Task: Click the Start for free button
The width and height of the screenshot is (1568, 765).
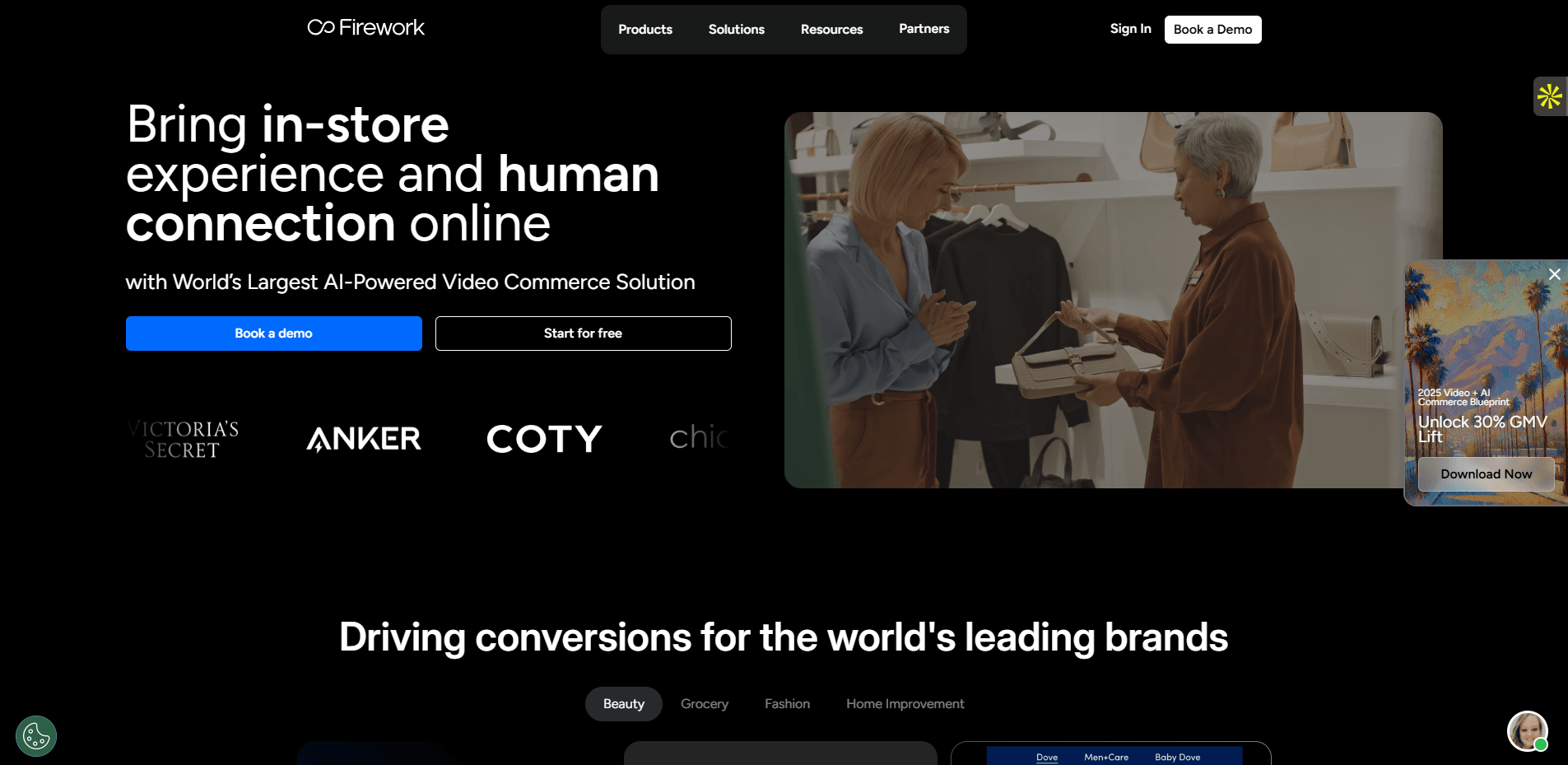Action: pos(583,334)
